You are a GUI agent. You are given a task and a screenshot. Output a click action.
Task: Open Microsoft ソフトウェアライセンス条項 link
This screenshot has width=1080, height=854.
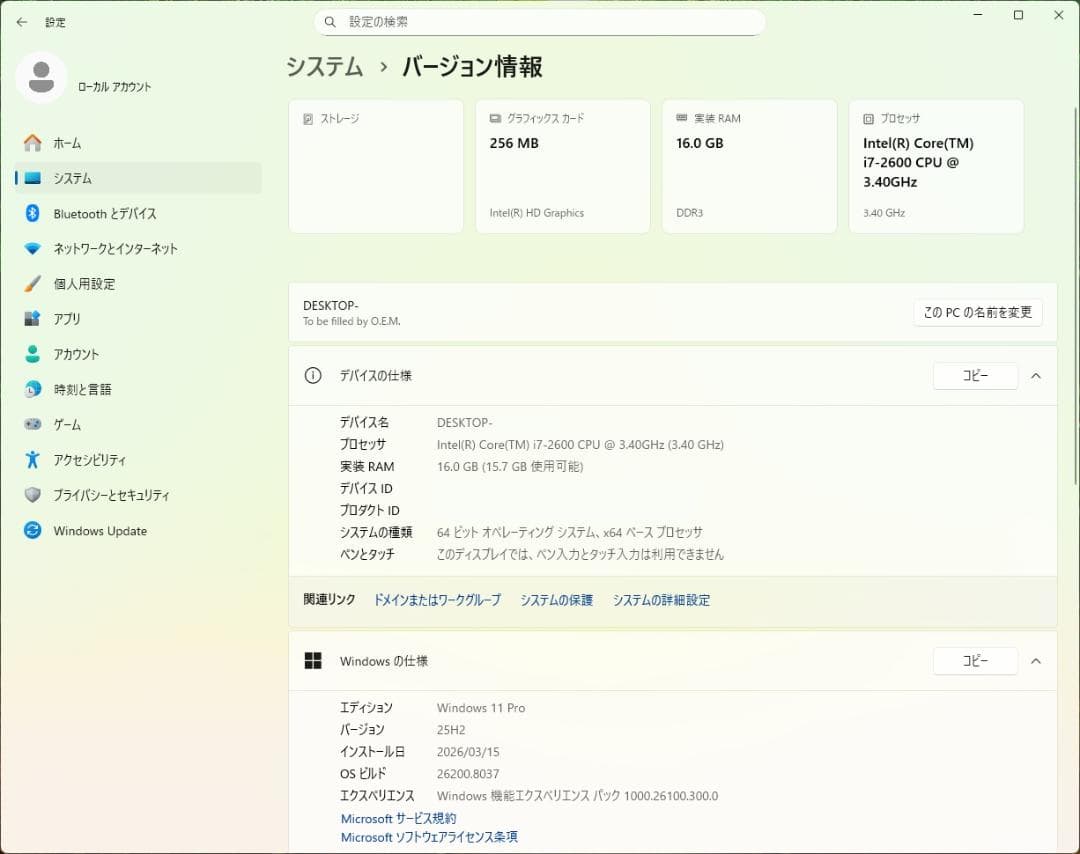[429, 837]
